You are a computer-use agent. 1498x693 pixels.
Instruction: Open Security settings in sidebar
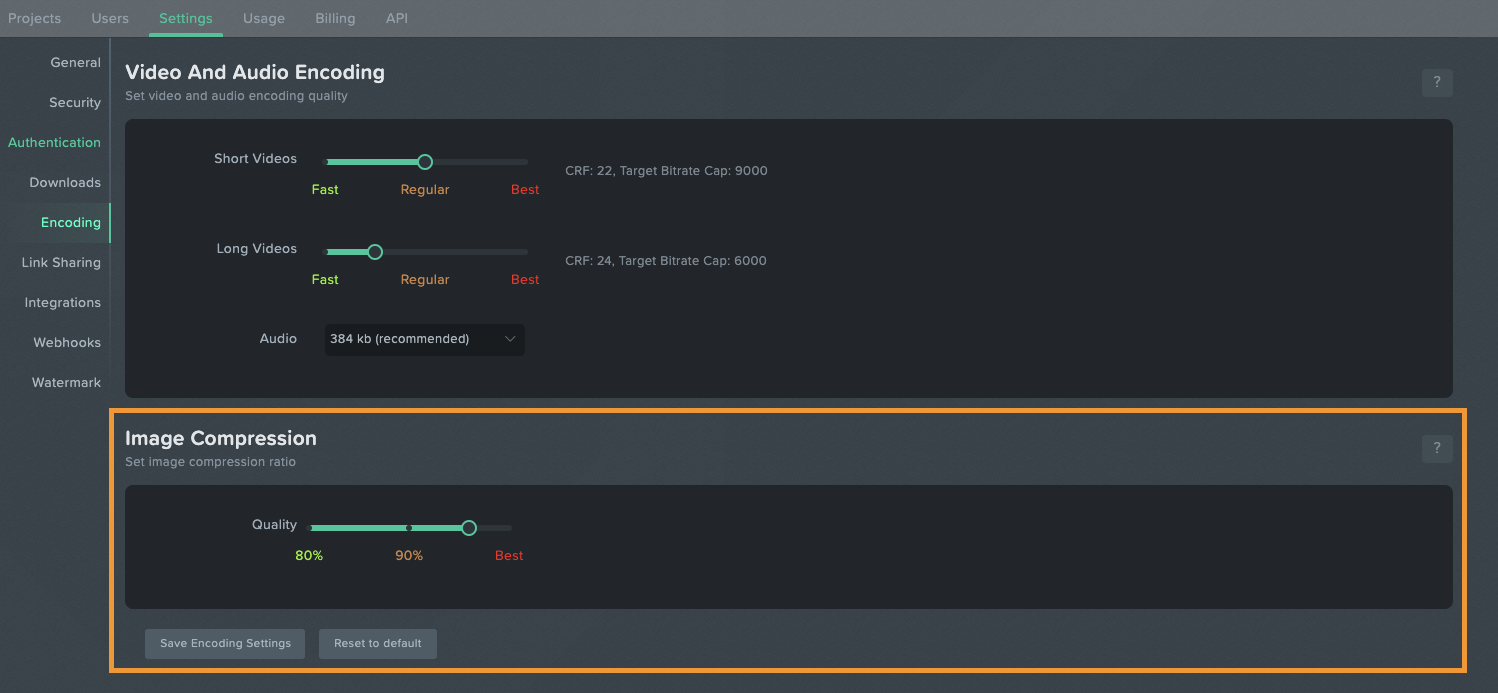pyautogui.click(x=75, y=102)
